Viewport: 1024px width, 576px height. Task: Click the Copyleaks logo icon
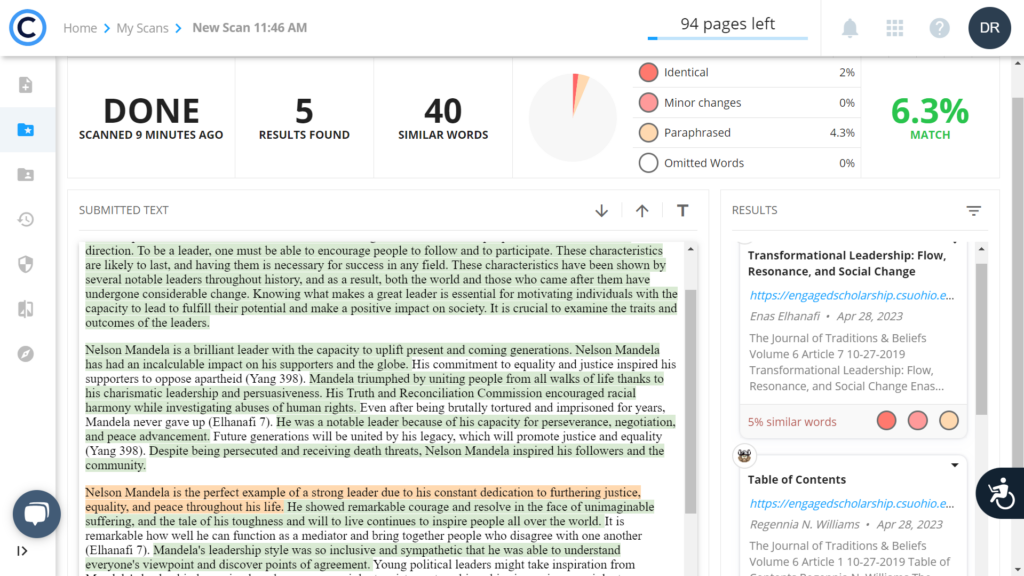pos(28,28)
